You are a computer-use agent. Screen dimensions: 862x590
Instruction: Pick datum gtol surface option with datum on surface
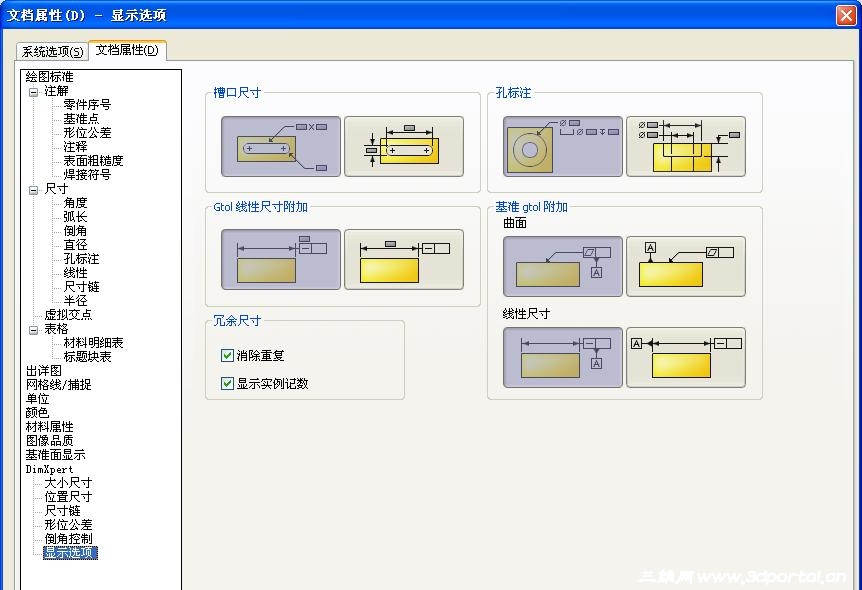click(x=686, y=267)
